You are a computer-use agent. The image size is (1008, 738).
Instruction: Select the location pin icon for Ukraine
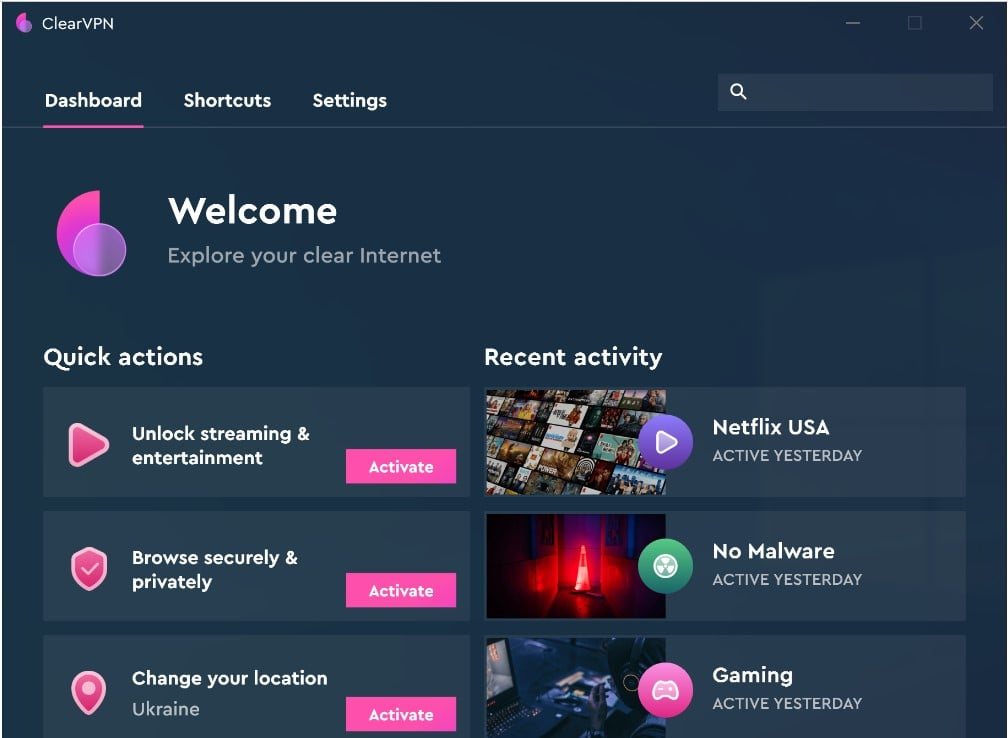[88, 692]
